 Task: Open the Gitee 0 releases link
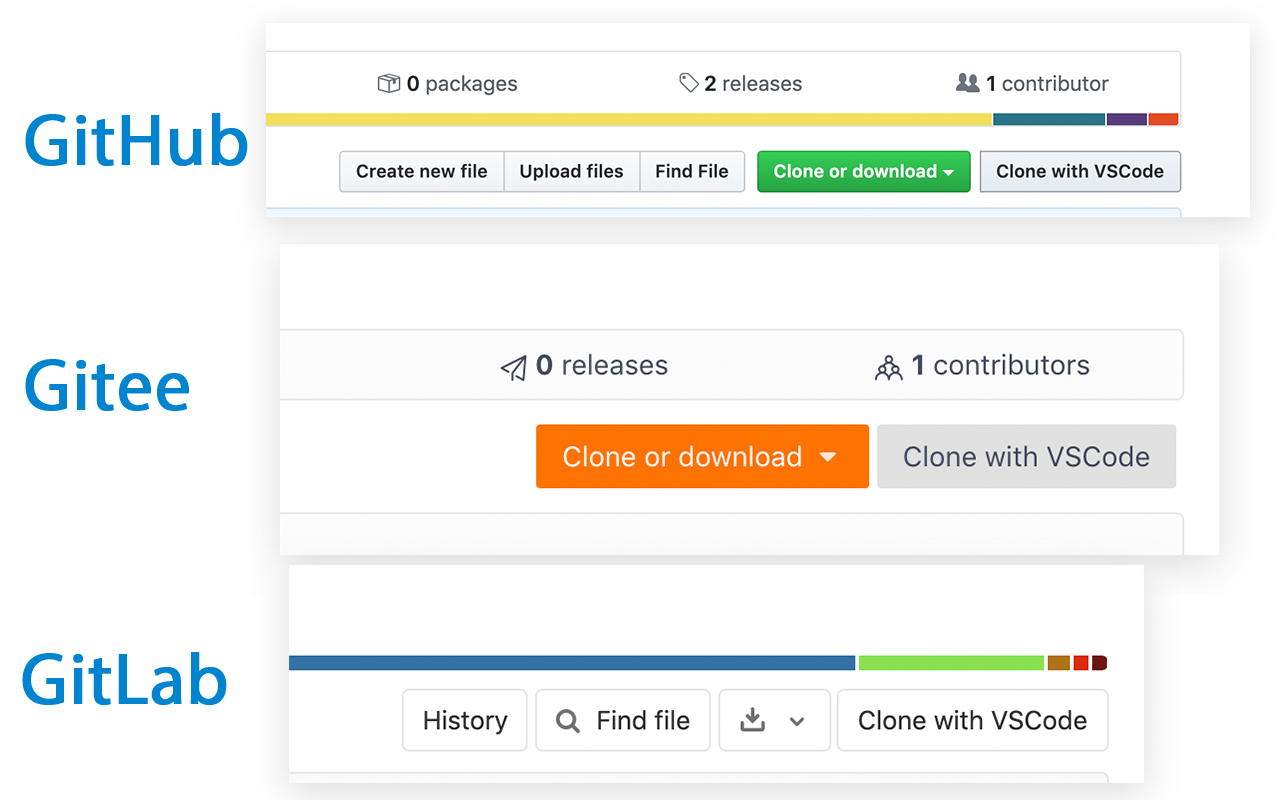point(584,366)
